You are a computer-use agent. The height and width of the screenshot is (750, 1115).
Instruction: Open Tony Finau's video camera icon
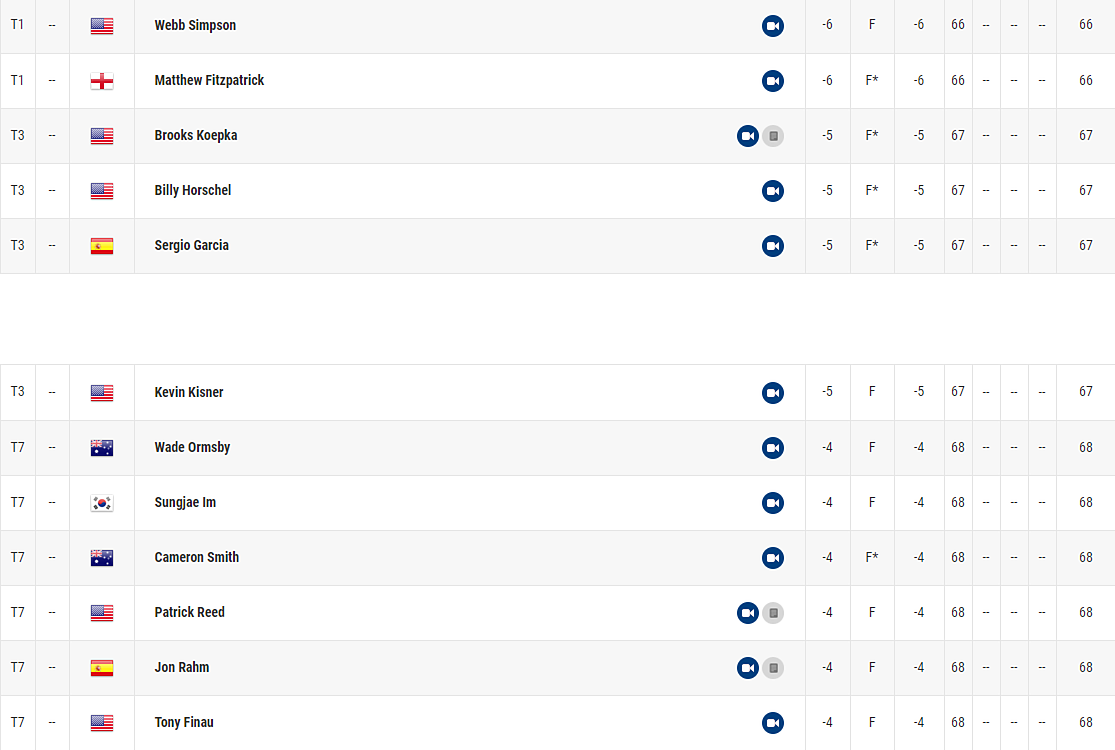coord(772,723)
